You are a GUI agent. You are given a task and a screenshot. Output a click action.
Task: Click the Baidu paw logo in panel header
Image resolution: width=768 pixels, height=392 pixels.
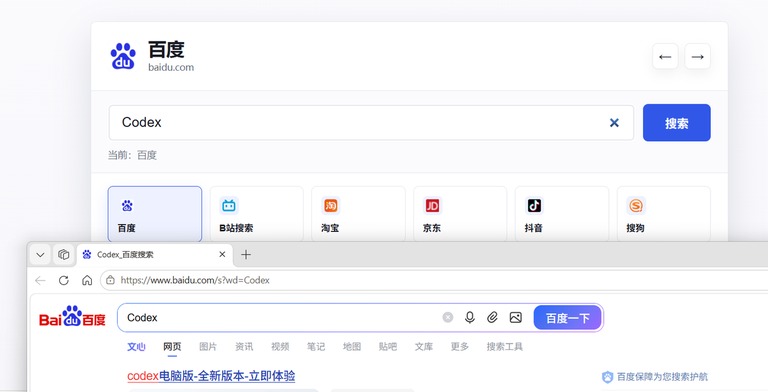pyautogui.click(x=123, y=56)
